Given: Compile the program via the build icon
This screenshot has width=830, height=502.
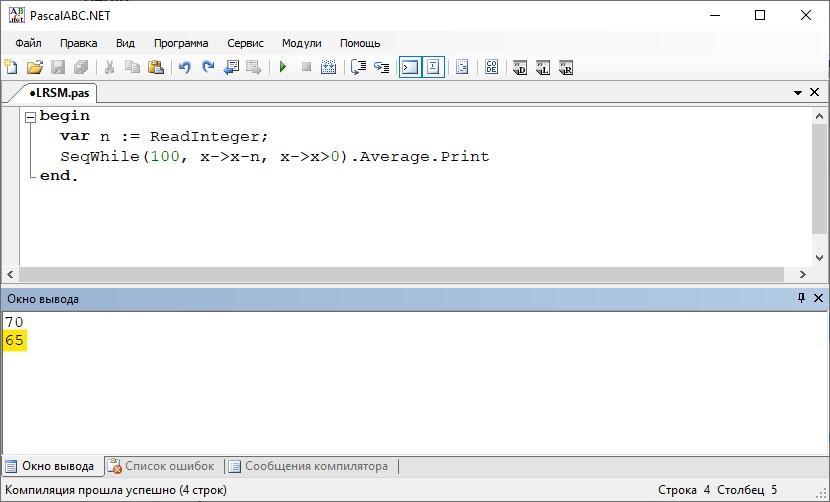Looking at the screenshot, I should point(329,67).
